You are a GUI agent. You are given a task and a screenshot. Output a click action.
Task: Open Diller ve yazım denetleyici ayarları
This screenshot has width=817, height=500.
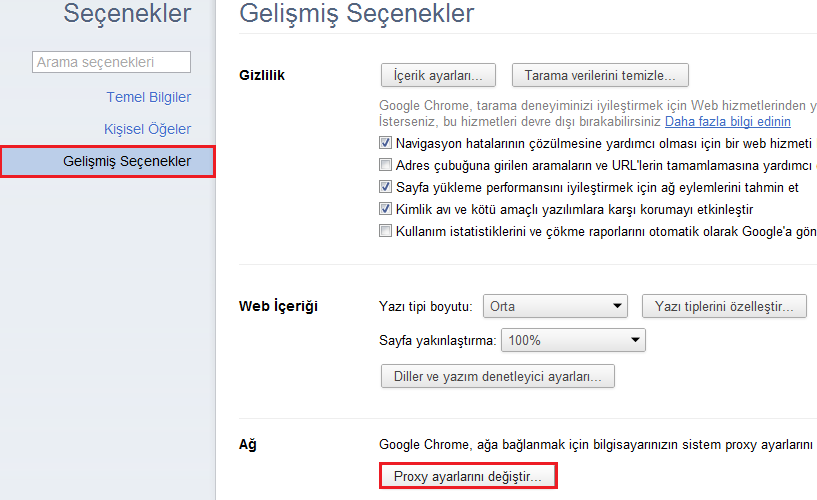click(497, 377)
